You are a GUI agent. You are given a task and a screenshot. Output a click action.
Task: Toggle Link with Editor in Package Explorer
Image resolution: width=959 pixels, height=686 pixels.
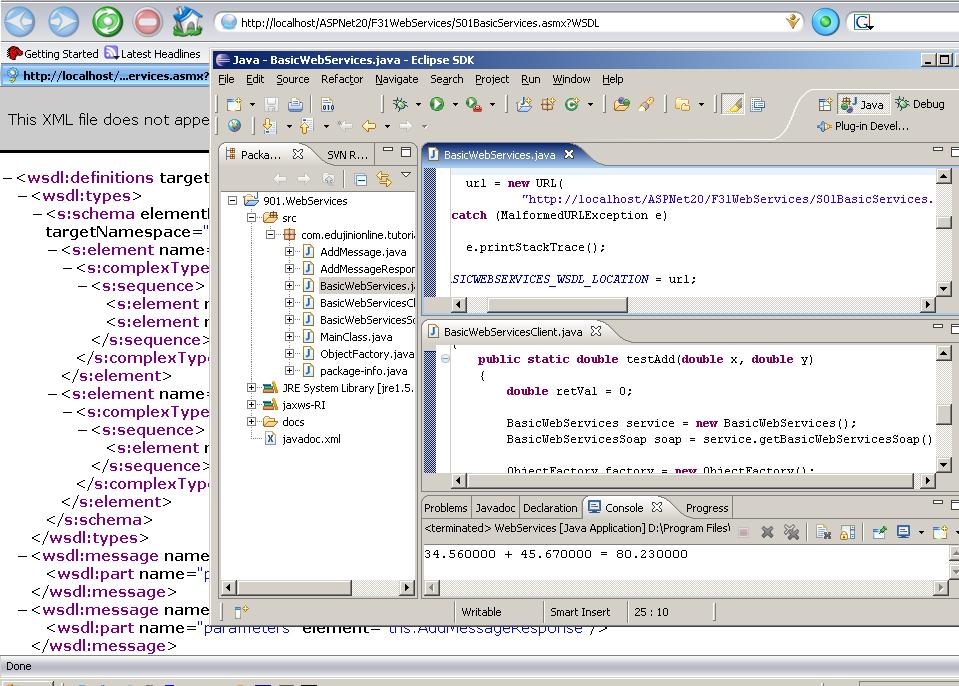(383, 179)
